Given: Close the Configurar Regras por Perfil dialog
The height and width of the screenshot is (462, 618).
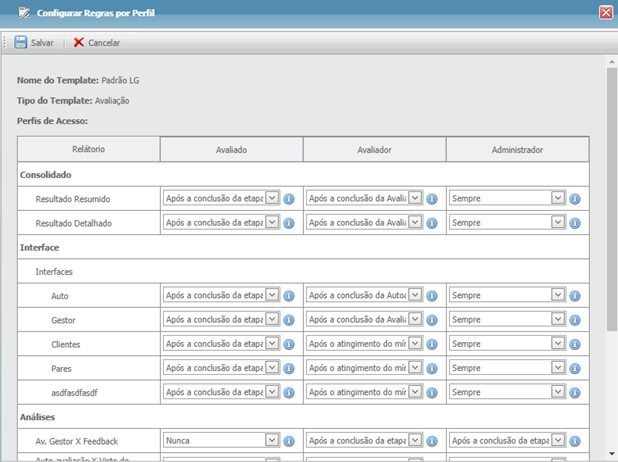Looking at the screenshot, I should coord(606,12).
